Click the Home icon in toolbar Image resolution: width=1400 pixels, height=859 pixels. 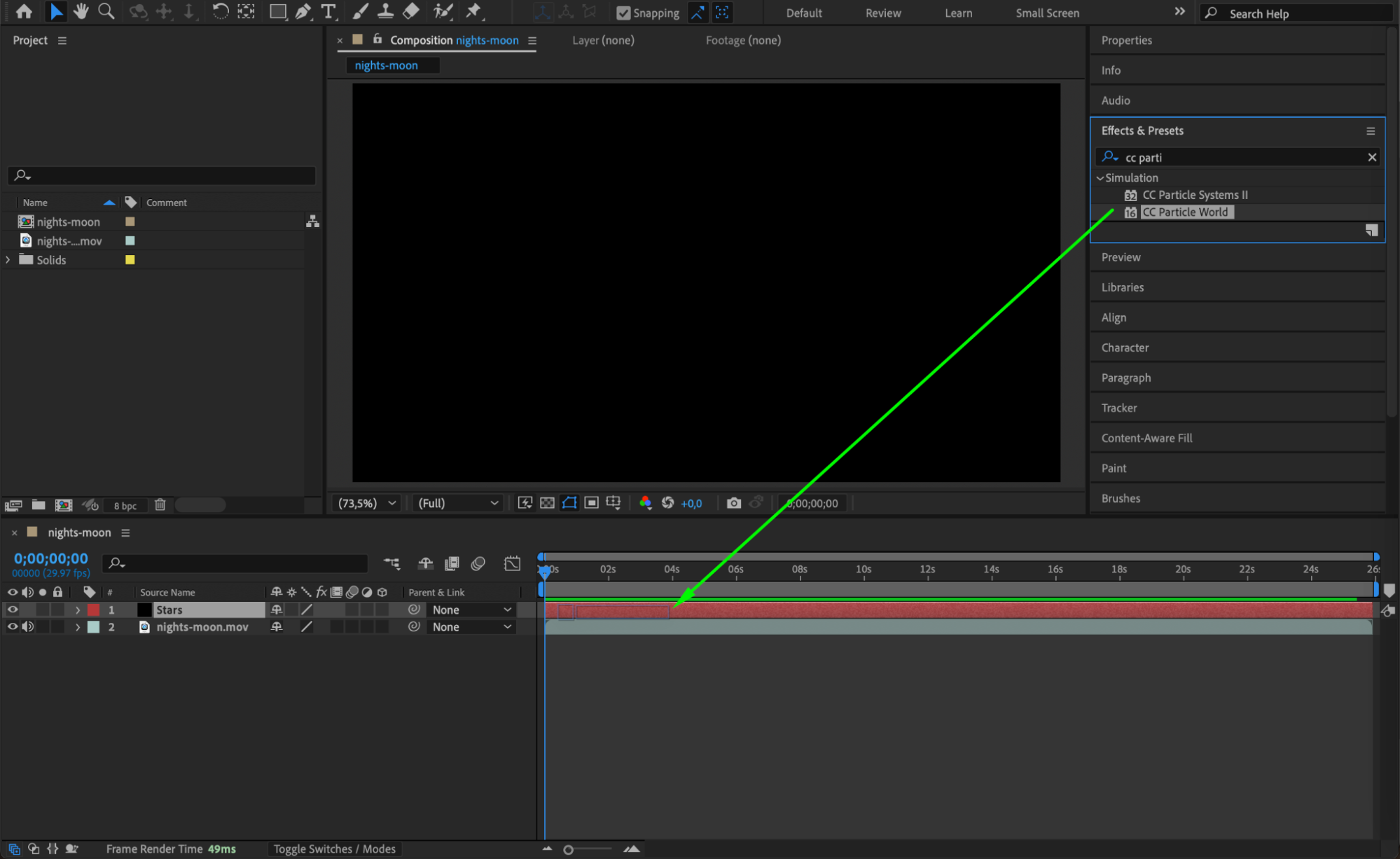[x=24, y=11]
